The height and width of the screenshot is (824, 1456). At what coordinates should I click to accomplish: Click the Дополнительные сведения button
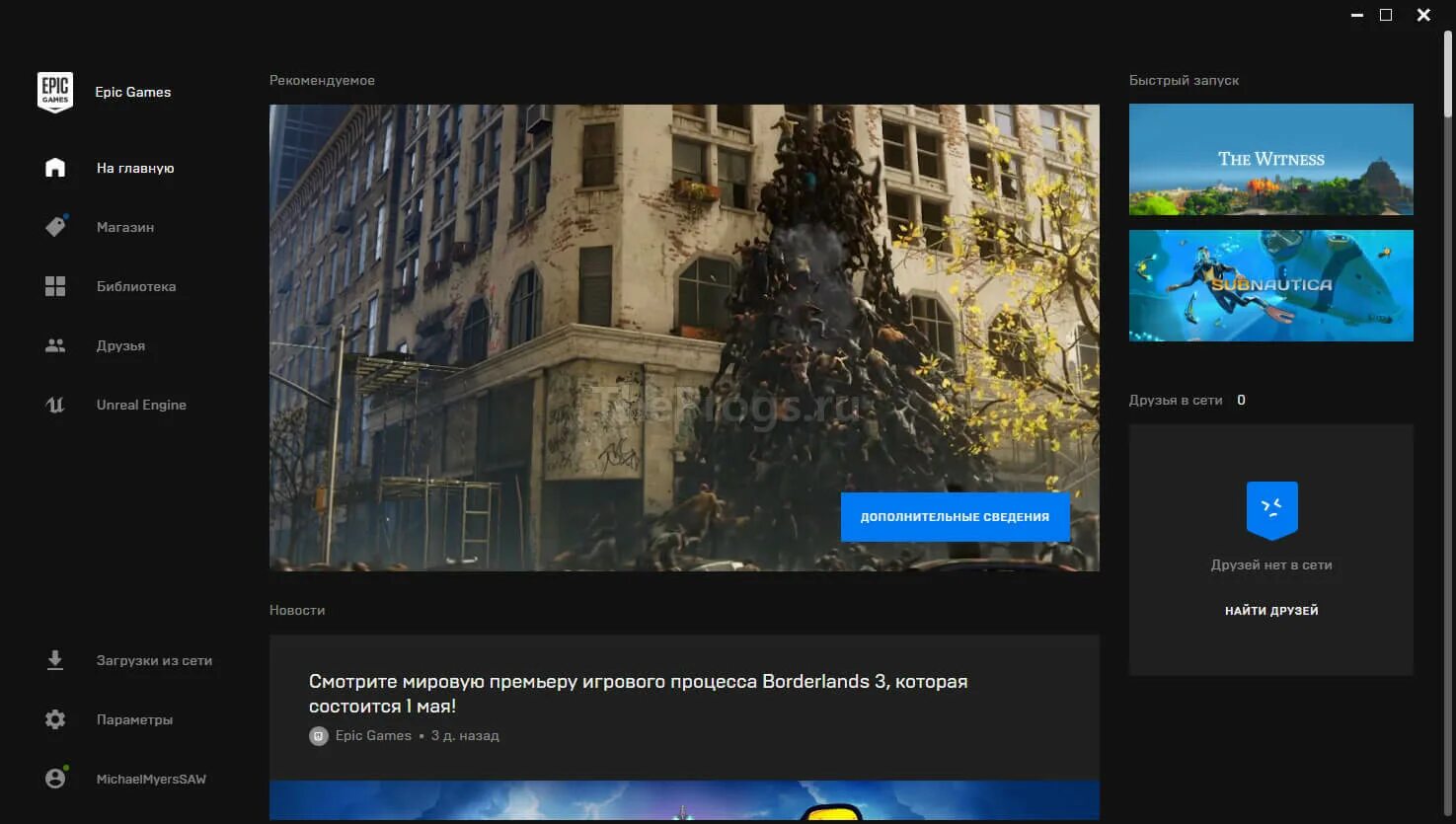pyautogui.click(x=955, y=517)
